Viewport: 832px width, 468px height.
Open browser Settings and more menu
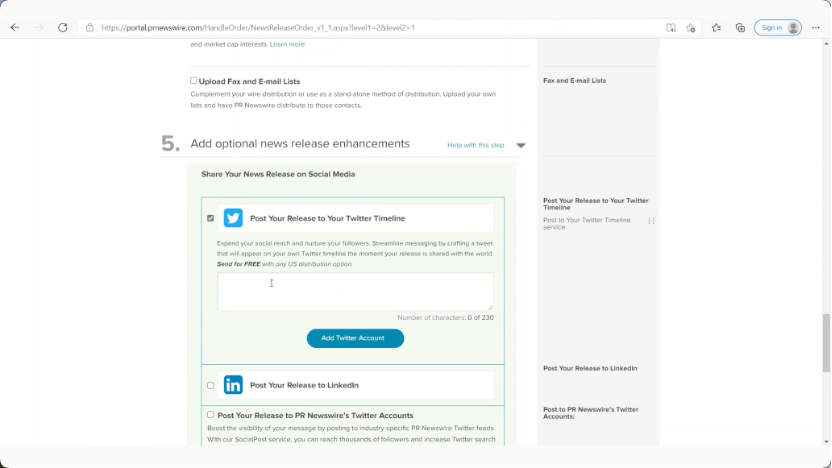tap(818, 28)
